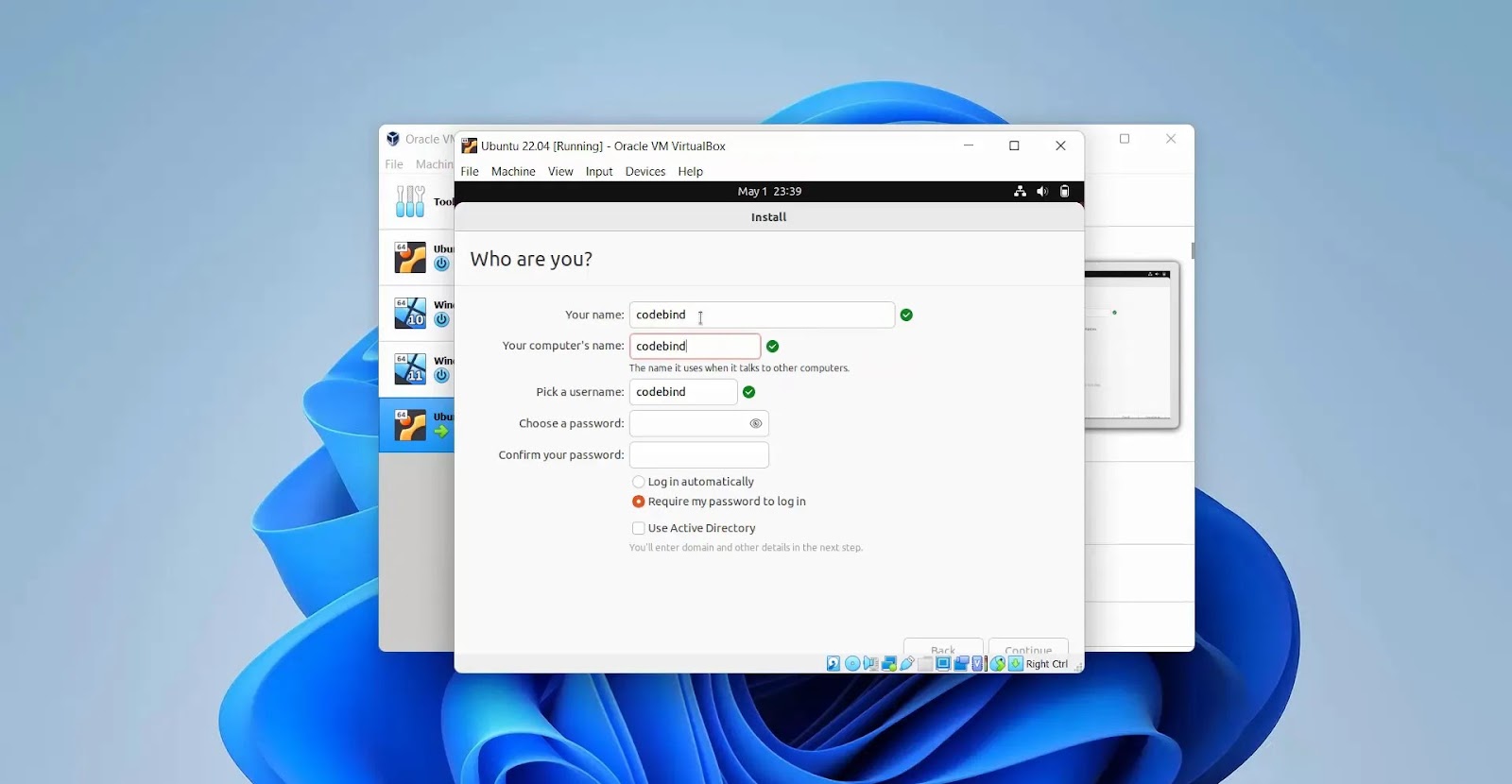
Task: Click the Choose a password field
Action: point(699,423)
